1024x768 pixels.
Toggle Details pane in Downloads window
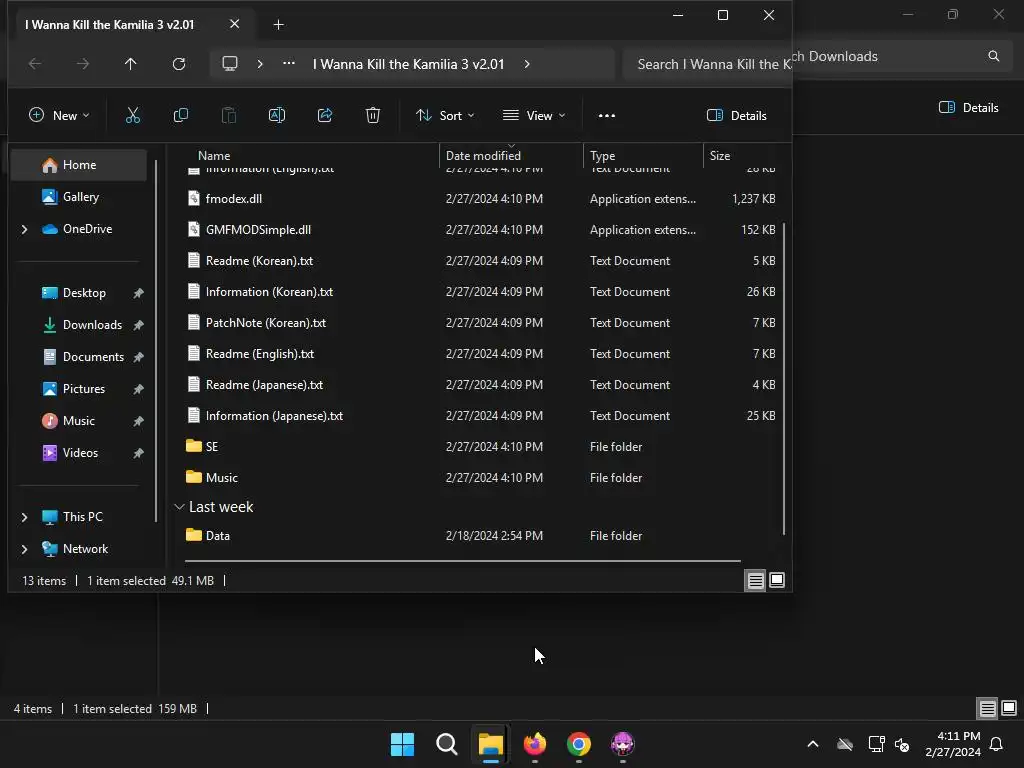click(968, 108)
